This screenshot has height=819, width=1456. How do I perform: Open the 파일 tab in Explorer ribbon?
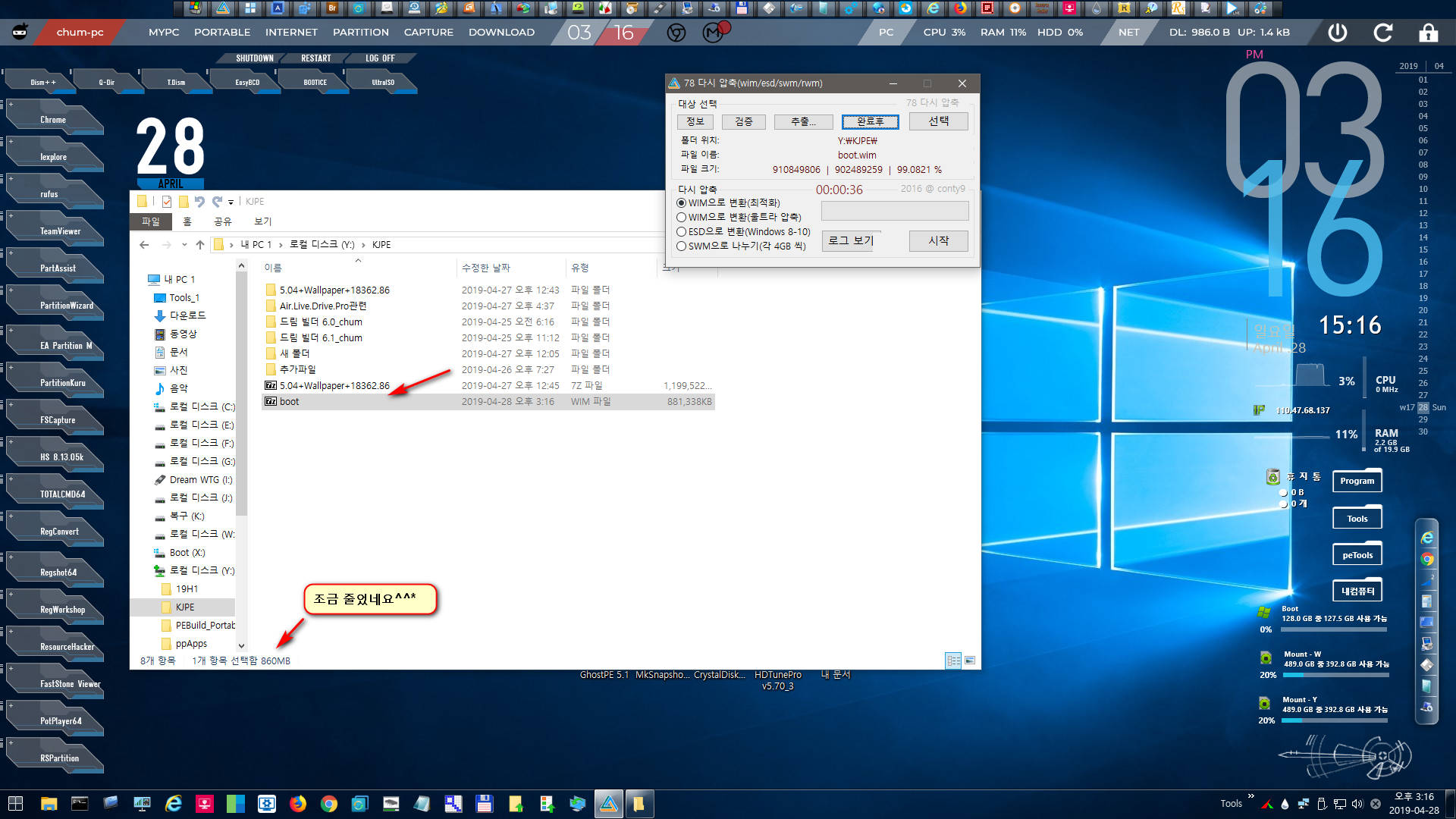point(150,221)
